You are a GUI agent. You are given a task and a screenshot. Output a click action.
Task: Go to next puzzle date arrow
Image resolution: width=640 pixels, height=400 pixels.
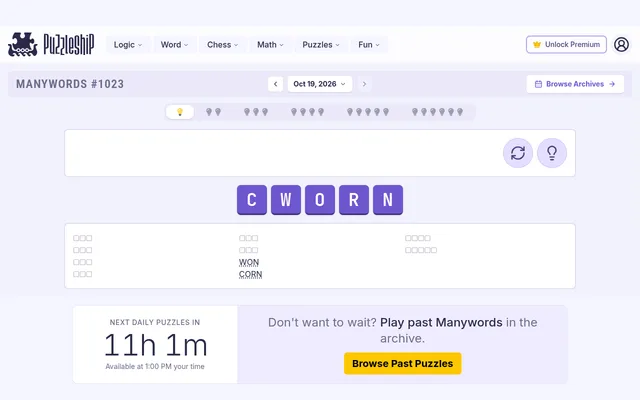(x=364, y=84)
